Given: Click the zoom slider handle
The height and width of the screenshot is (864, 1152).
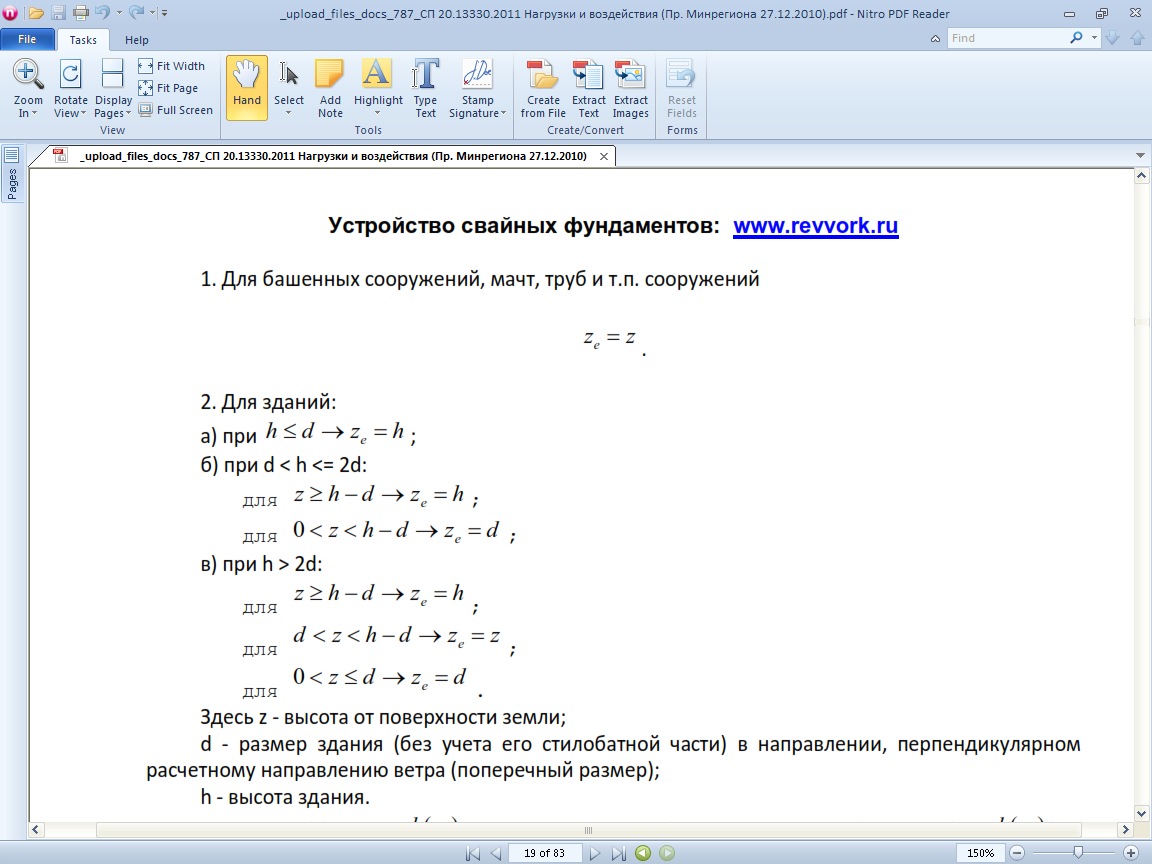Looking at the screenshot, I should (x=1078, y=853).
